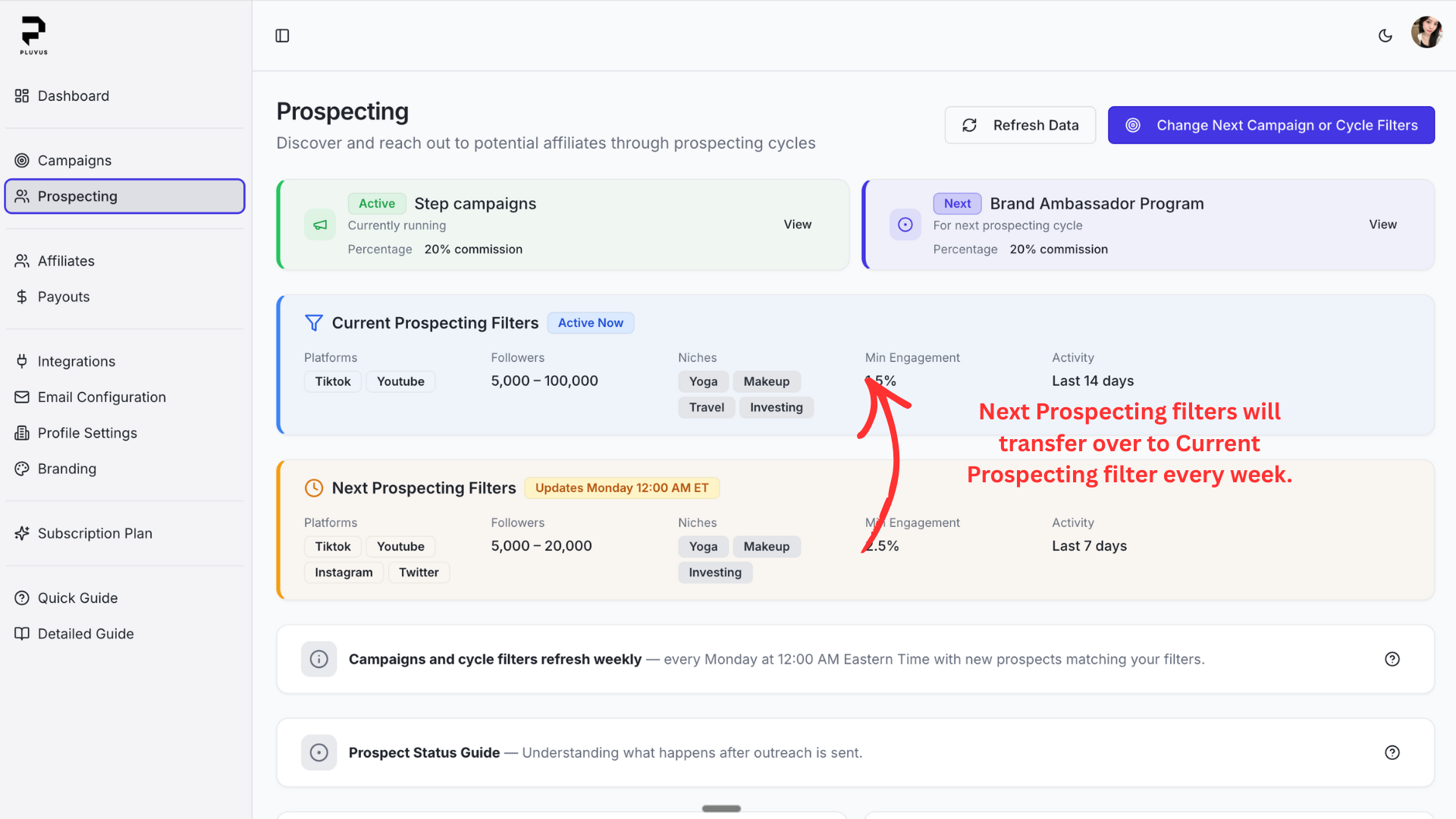This screenshot has width=1456, height=819.
Task: Click the Prospect Status Guide icon
Action: pos(319,752)
